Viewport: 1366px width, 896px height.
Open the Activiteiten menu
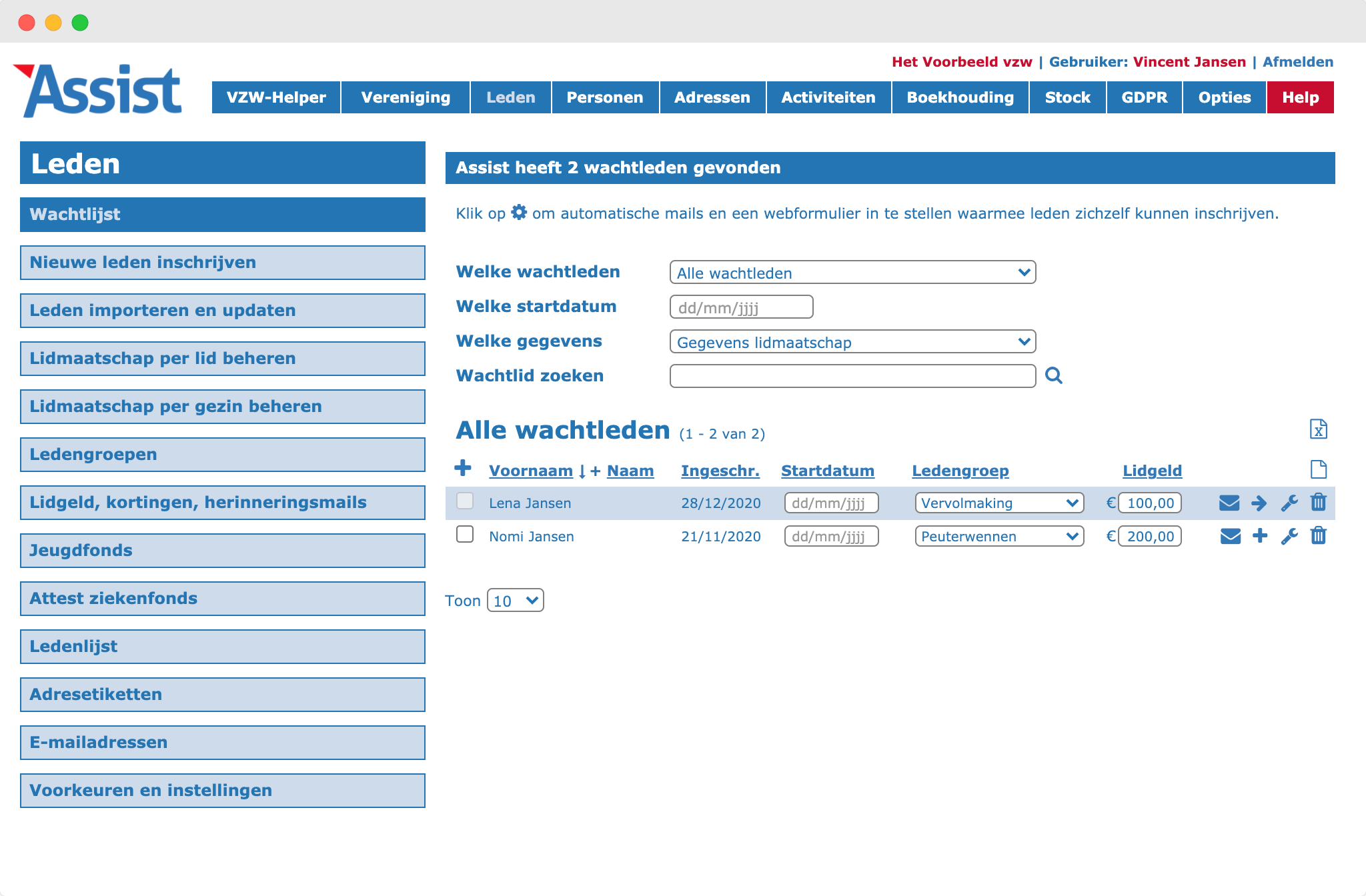tap(828, 97)
